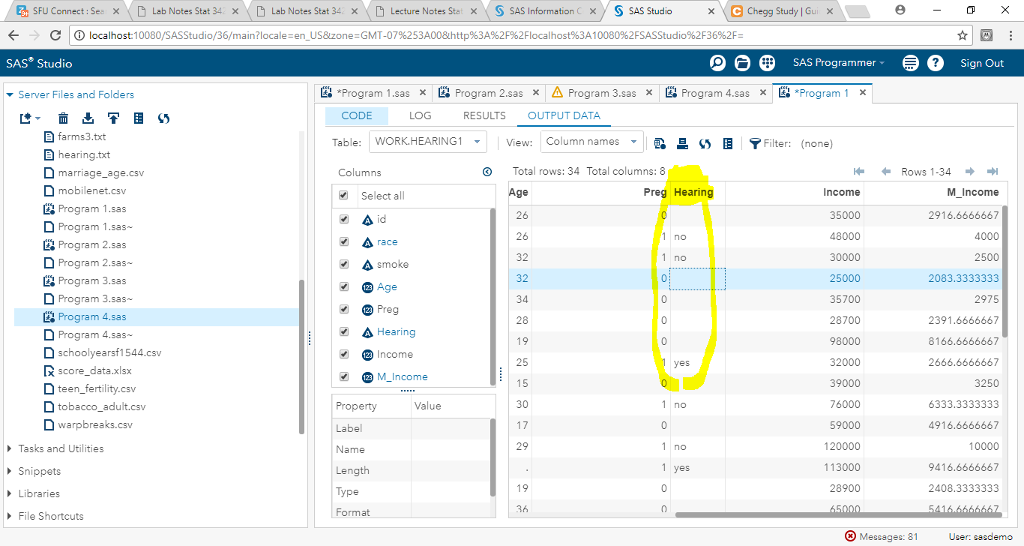Close the Program 2.sas tab

pos(536,93)
